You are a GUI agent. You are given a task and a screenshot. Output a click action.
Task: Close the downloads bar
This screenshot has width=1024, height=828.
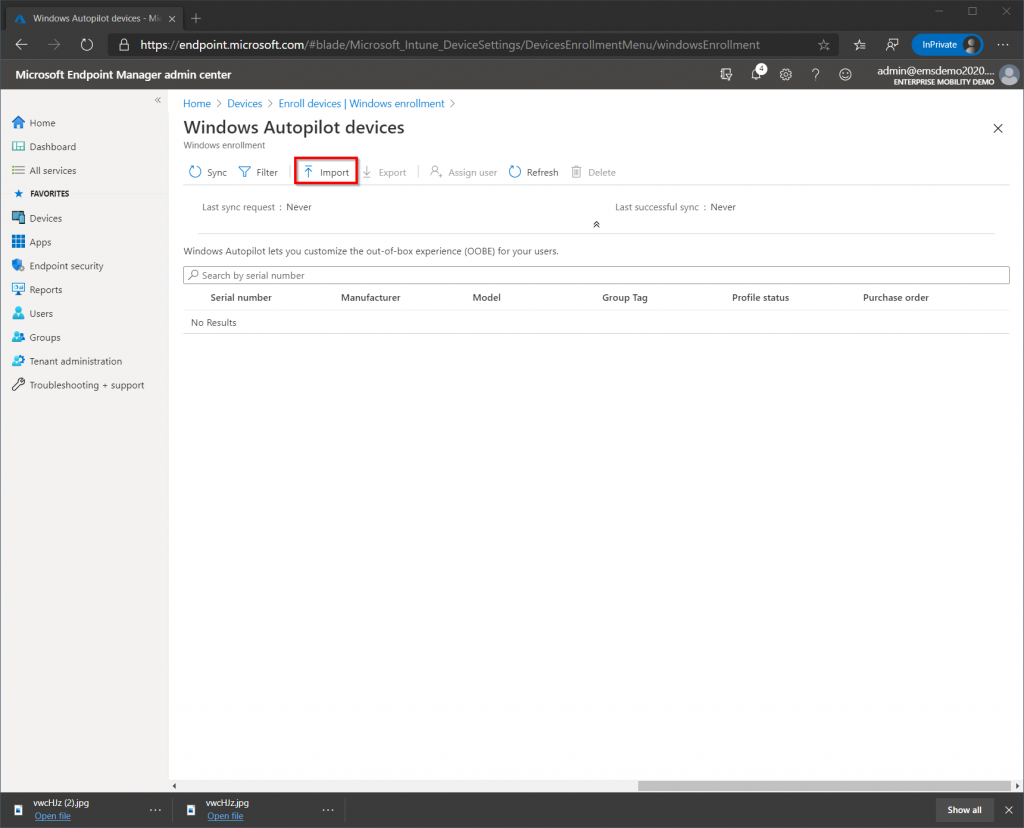(1009, 810)
